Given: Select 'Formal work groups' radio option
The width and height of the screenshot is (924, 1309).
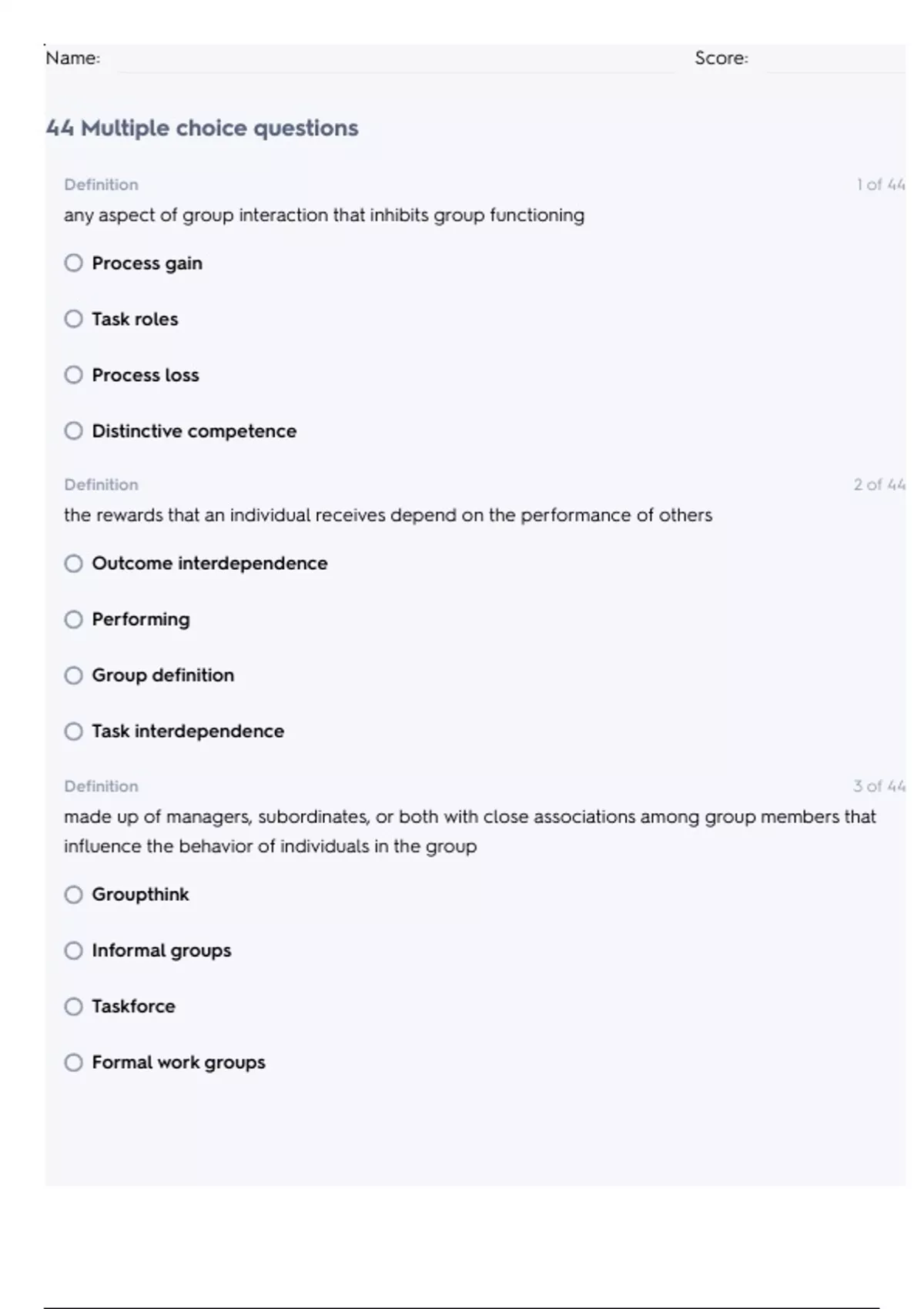Looking at the screenshot, I should pyautogui.click(x=73, y=1063).
